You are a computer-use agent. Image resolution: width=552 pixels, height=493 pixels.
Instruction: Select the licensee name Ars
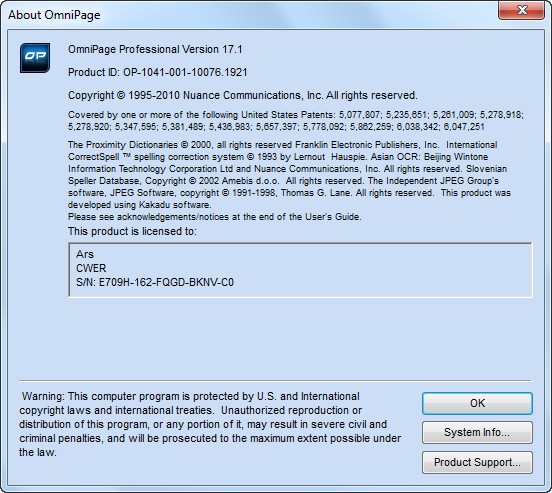[85, 254]
